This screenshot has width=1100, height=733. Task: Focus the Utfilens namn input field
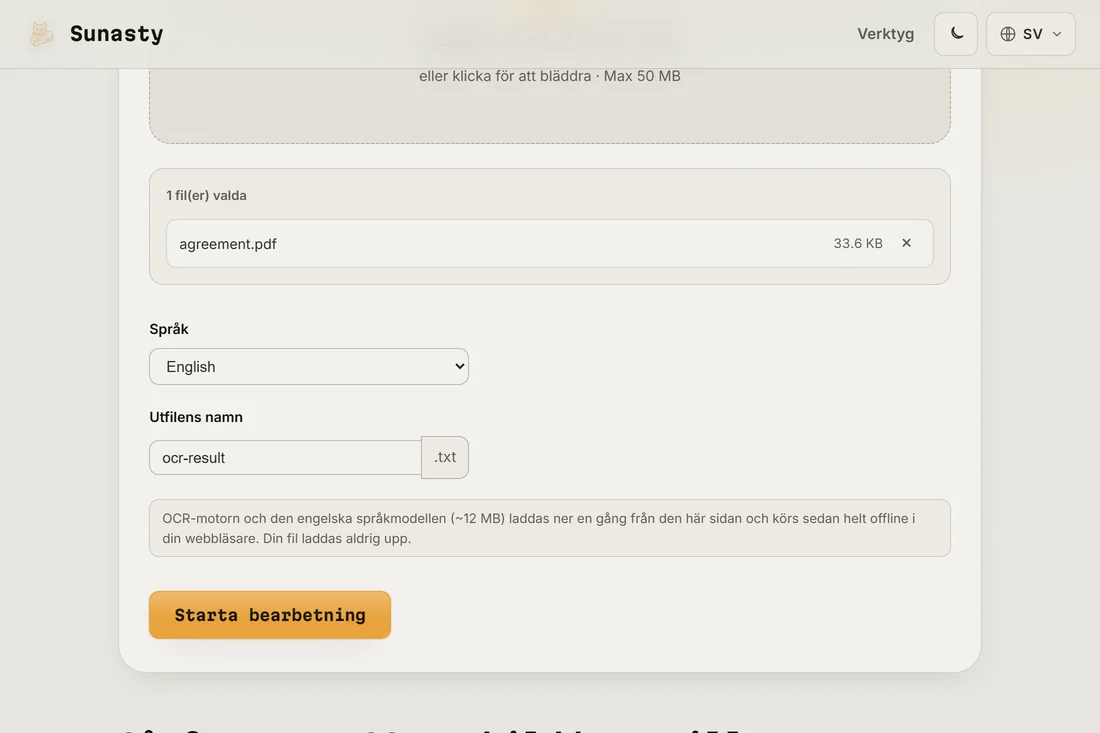click(x=285, y=457)
